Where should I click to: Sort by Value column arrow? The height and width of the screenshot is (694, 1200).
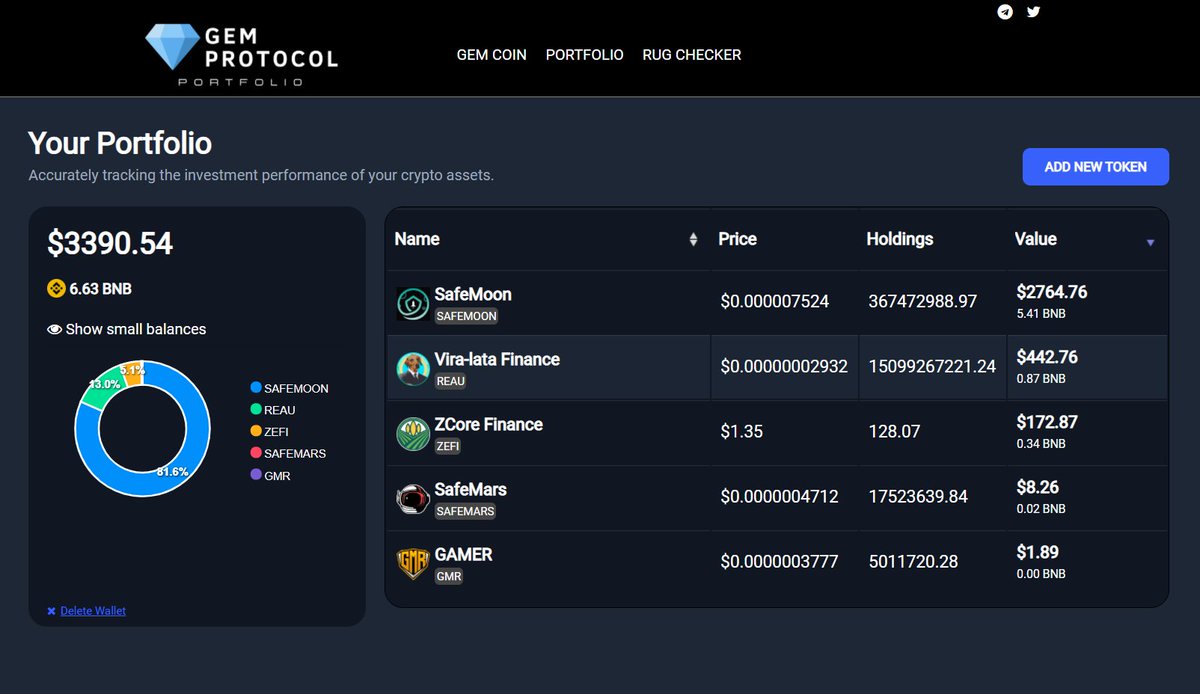coord(1150,243)
